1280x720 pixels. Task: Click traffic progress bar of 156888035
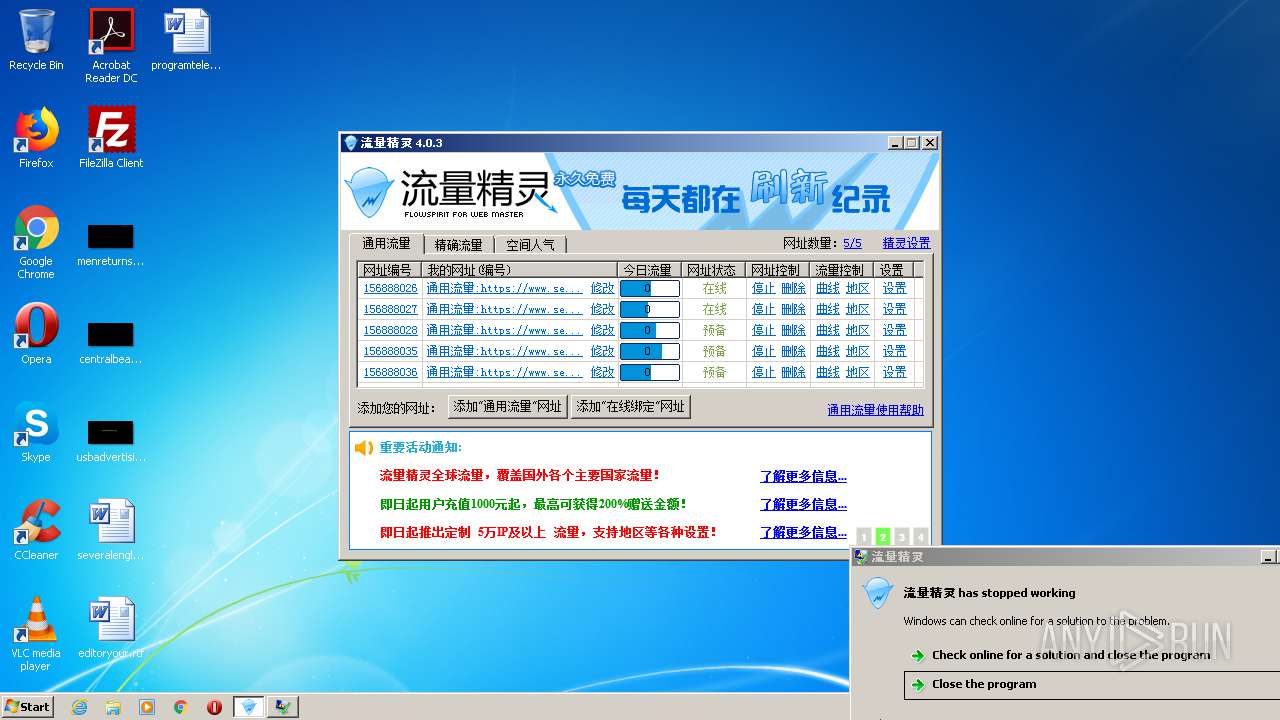[x=649, y=351]
